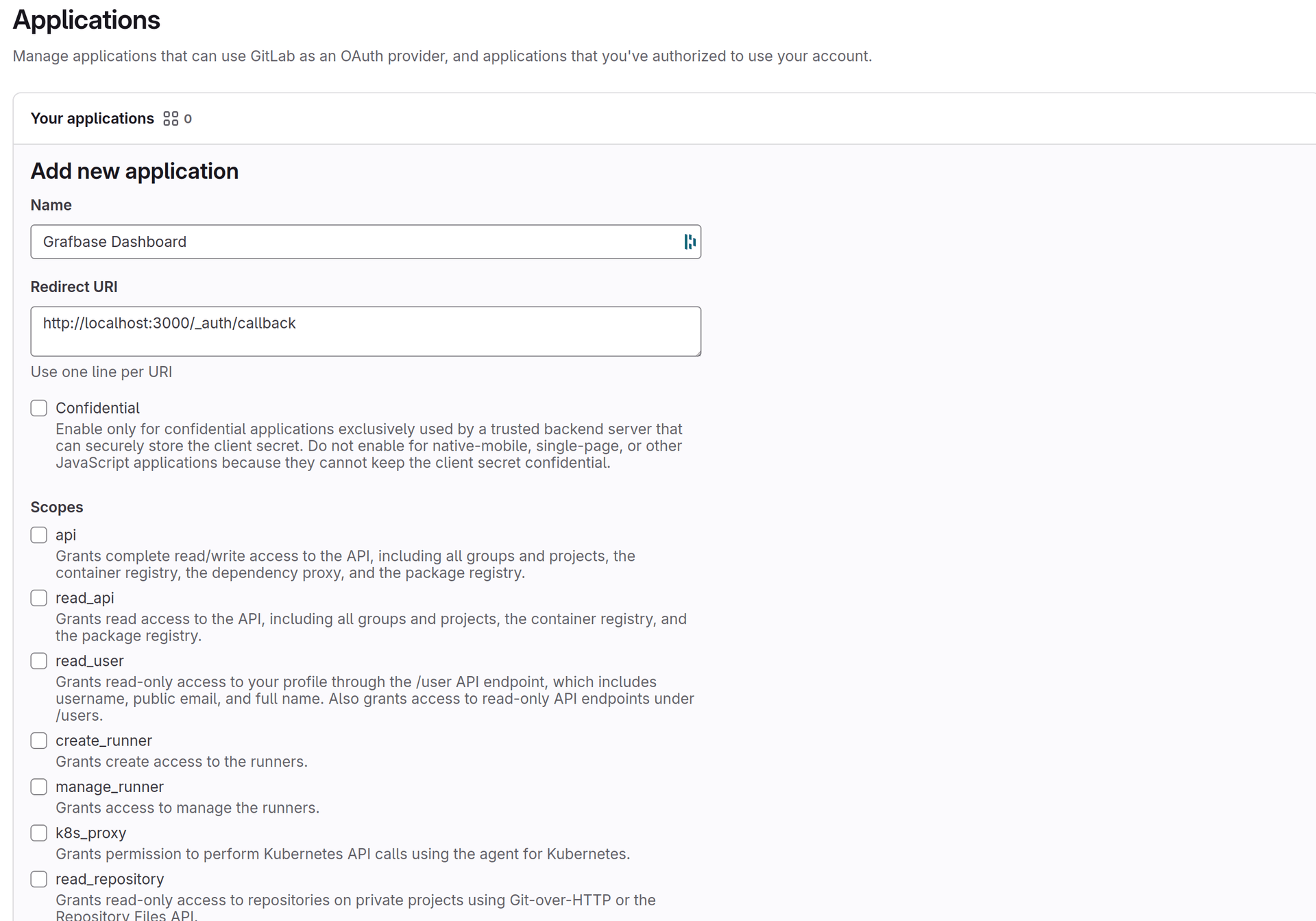Screen dimensions: 1316x921
Task: Click the grid icon beside Your applications
Action: coord(171,118)
